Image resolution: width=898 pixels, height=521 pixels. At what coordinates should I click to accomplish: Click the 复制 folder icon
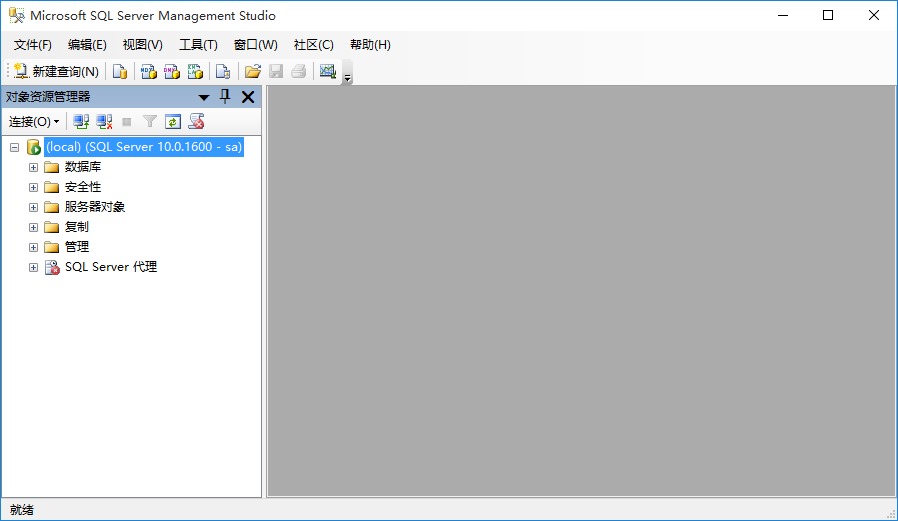(x=52, y=227)
